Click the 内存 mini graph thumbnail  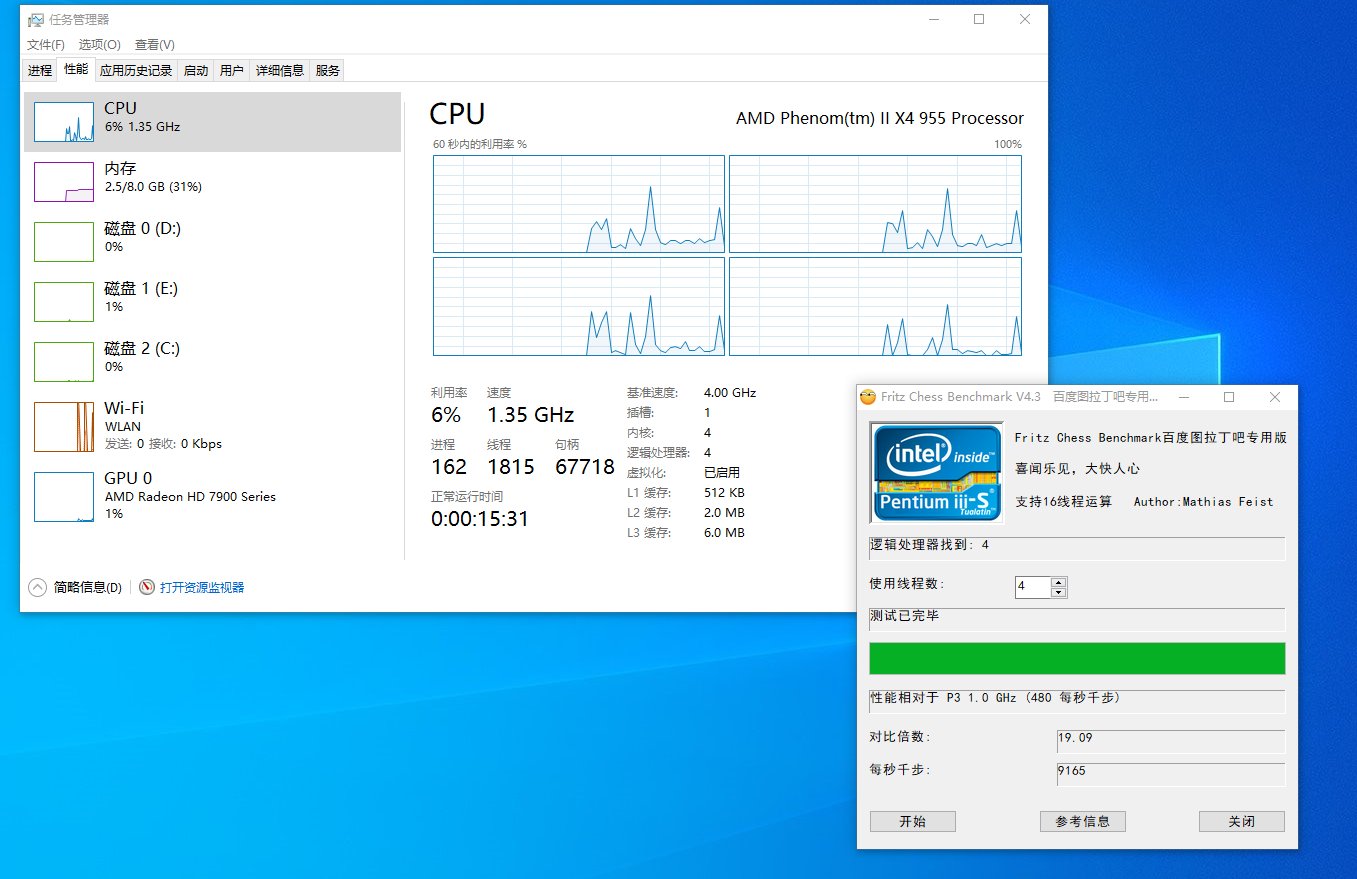coord(64,182)
